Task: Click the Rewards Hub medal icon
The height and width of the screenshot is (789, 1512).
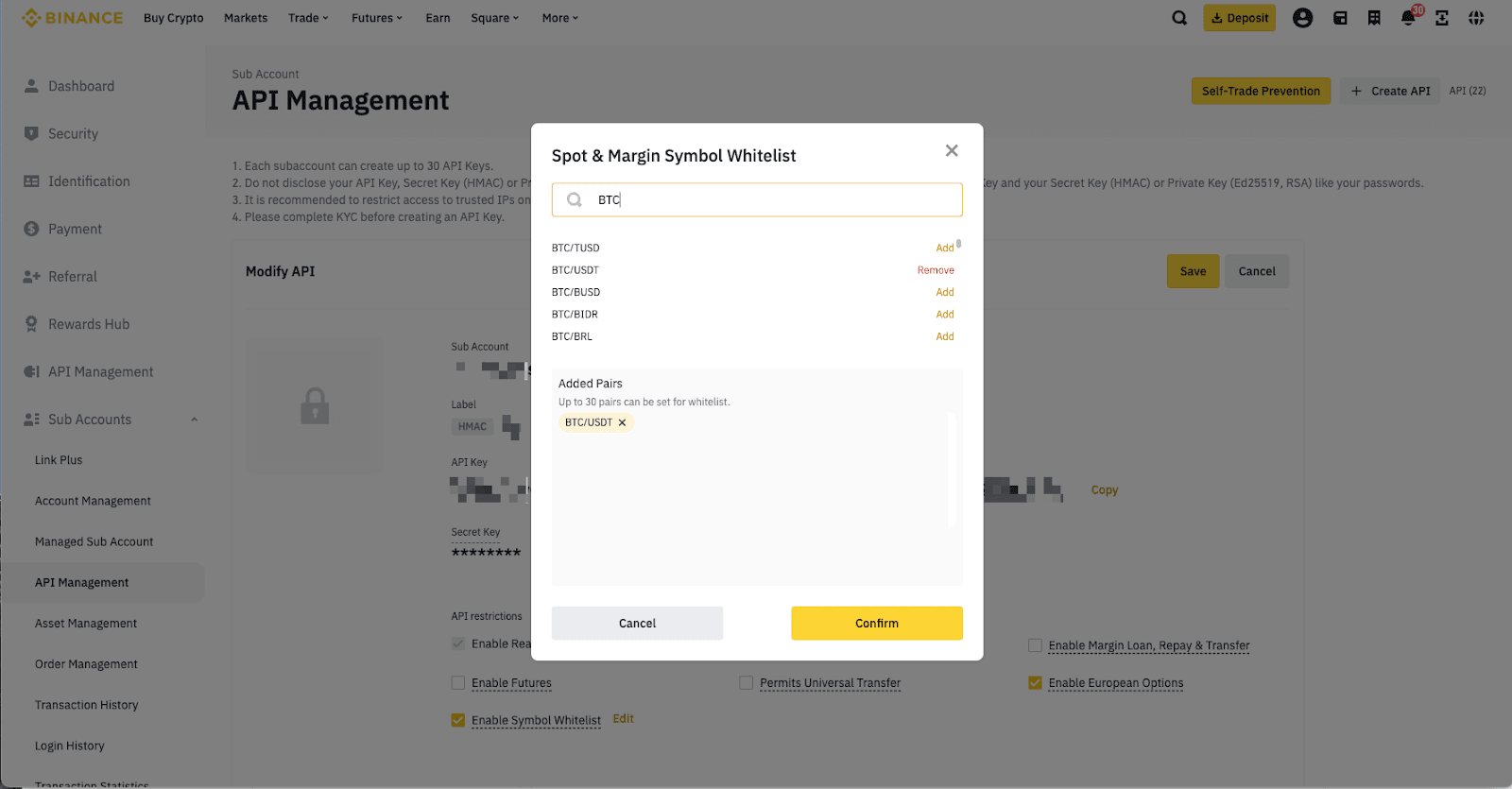Action: [31, 324]
